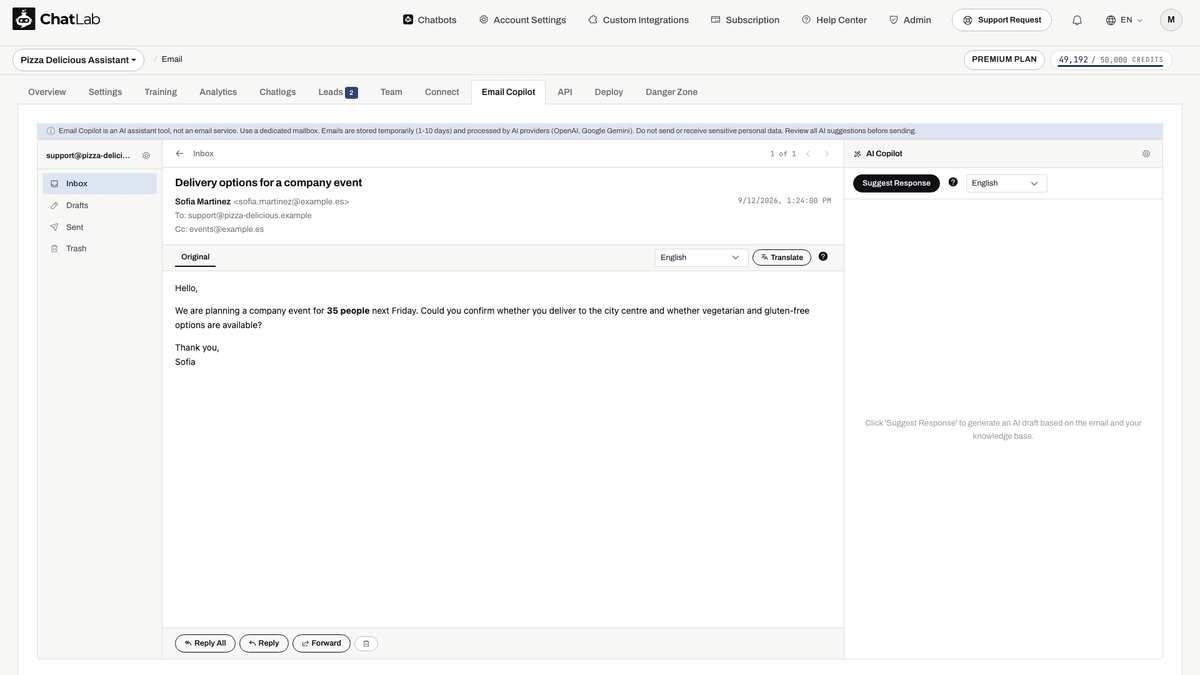Image resolution: width=1200 pixels, height=675 pixels.
Task: Open the Chatbots menu
Action: [x=430, y=20]
